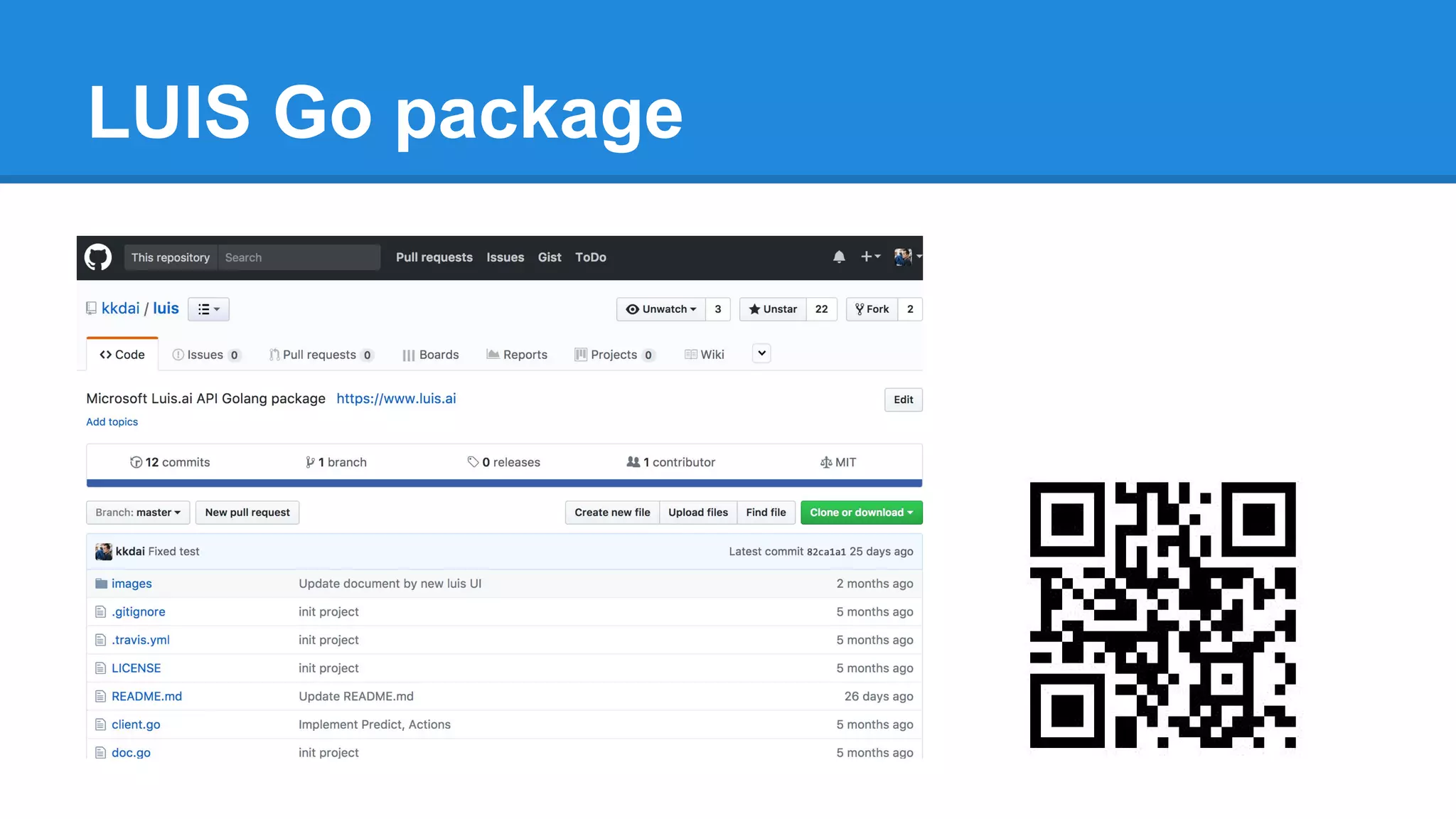This screenshot has height=819, width=1456.
Task: Click the GitHub octocat logo
Action: (x=98, y=257)
